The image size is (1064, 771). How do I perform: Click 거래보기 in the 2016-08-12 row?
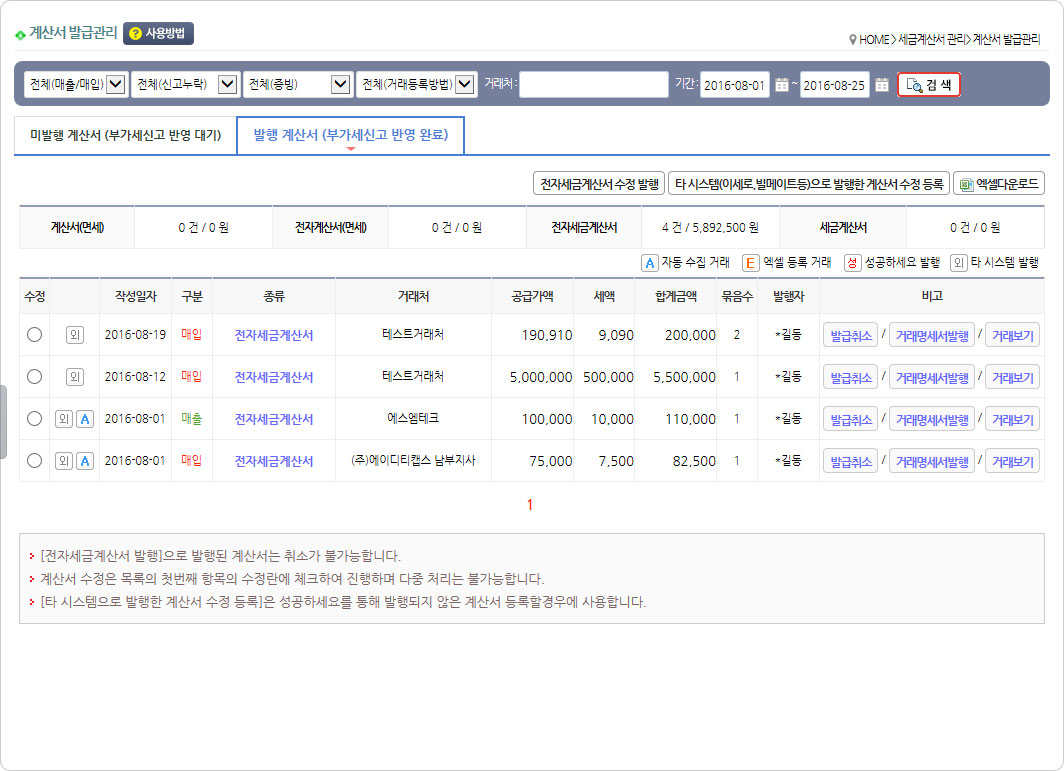1012,377
